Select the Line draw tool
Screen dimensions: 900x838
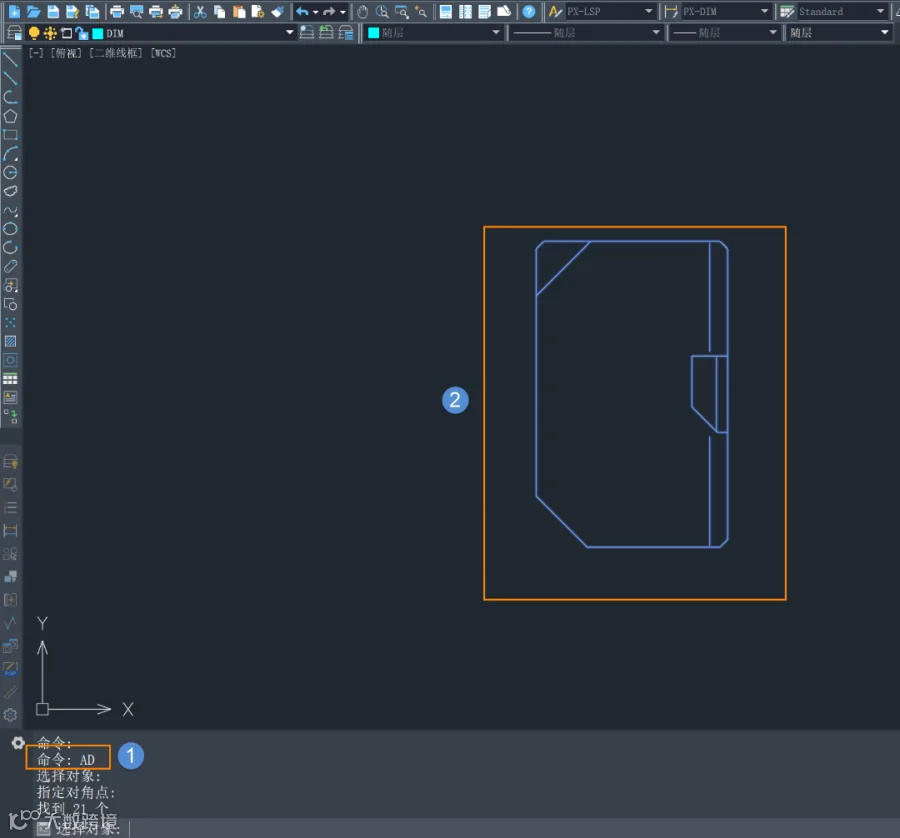point(10,59)
